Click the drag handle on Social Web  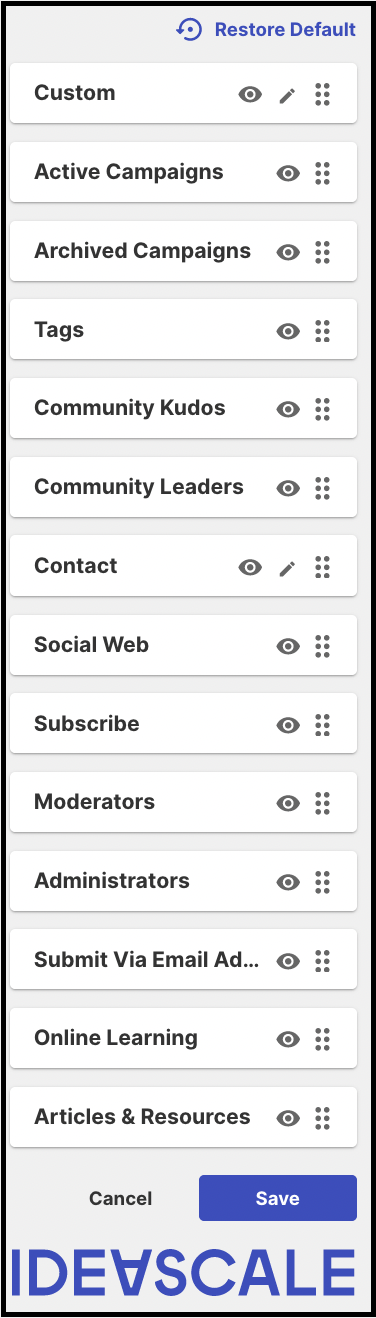tap(322, 646)
